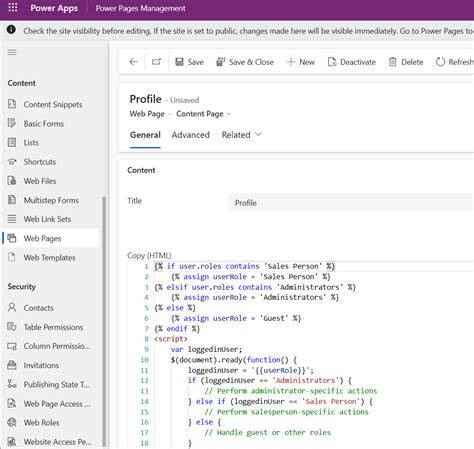Click the Content Page form label
Screen dimensions: 474x449
200,114
